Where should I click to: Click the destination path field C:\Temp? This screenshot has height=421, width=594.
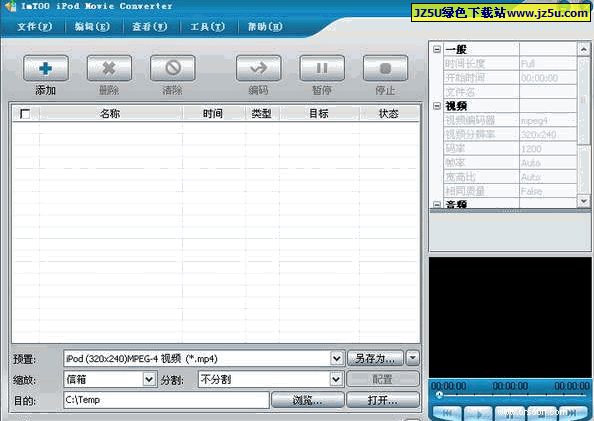166,400
